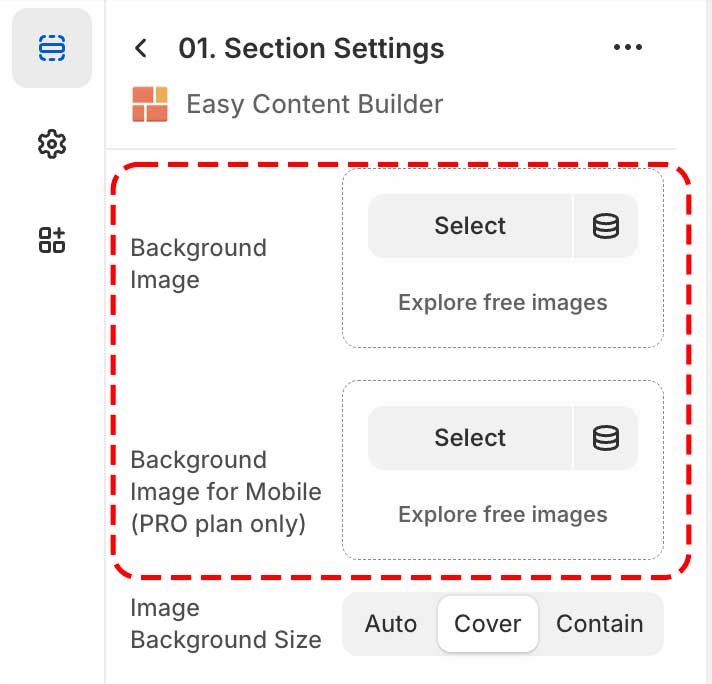This screenshot has width=712, height=684.
Task: Set Image Background Size to Cover
Action: [487, 624]
